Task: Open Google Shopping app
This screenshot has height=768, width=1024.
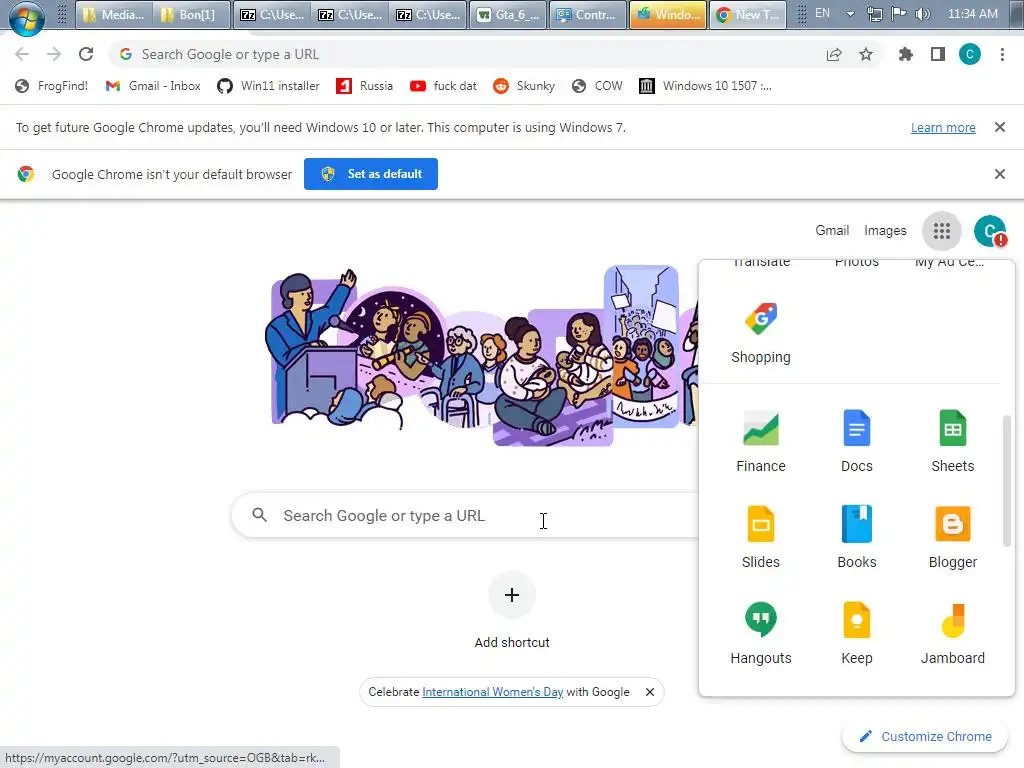Action: coord(761,333)
